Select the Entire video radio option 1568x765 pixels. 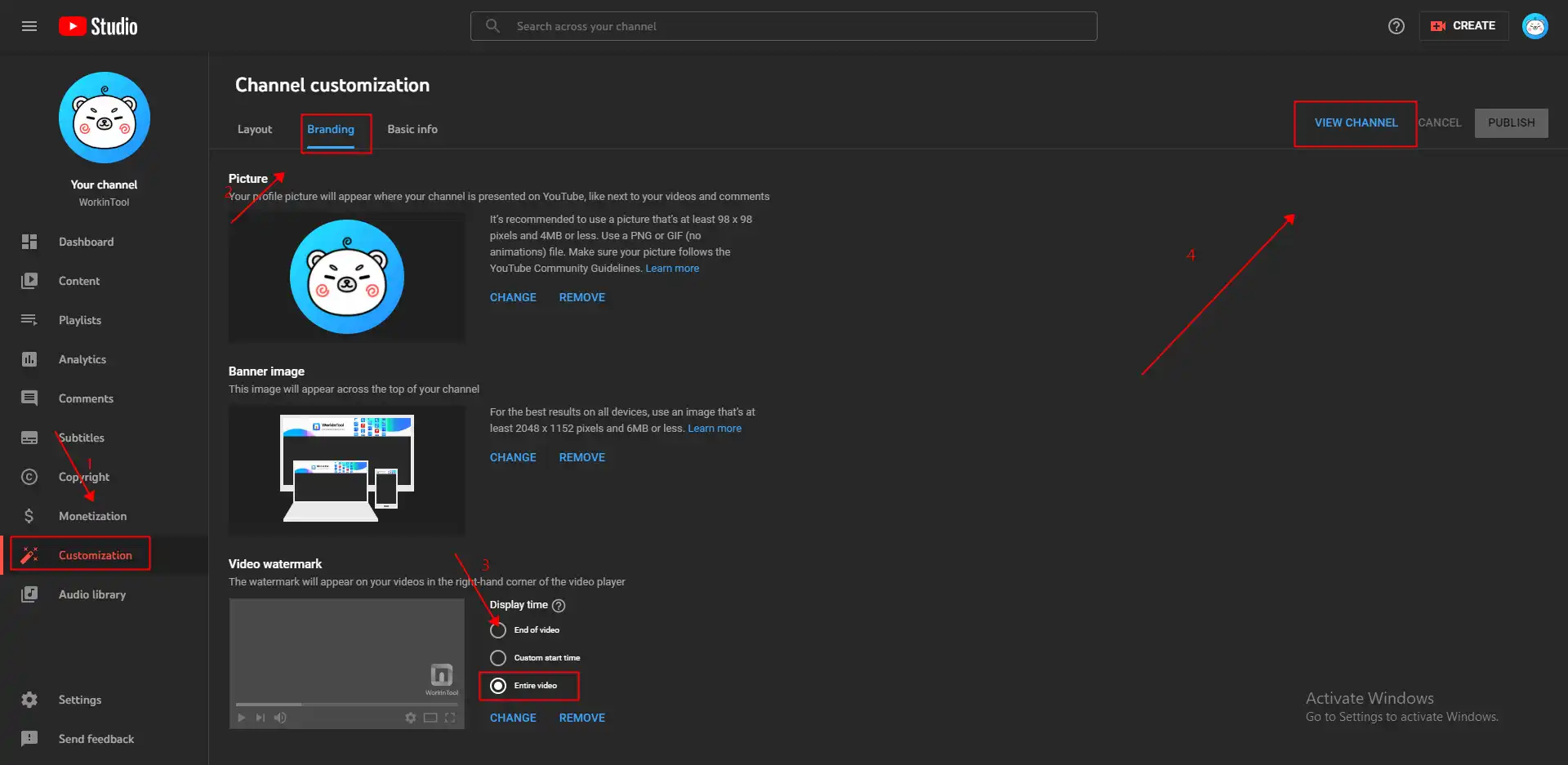[498, 686]
